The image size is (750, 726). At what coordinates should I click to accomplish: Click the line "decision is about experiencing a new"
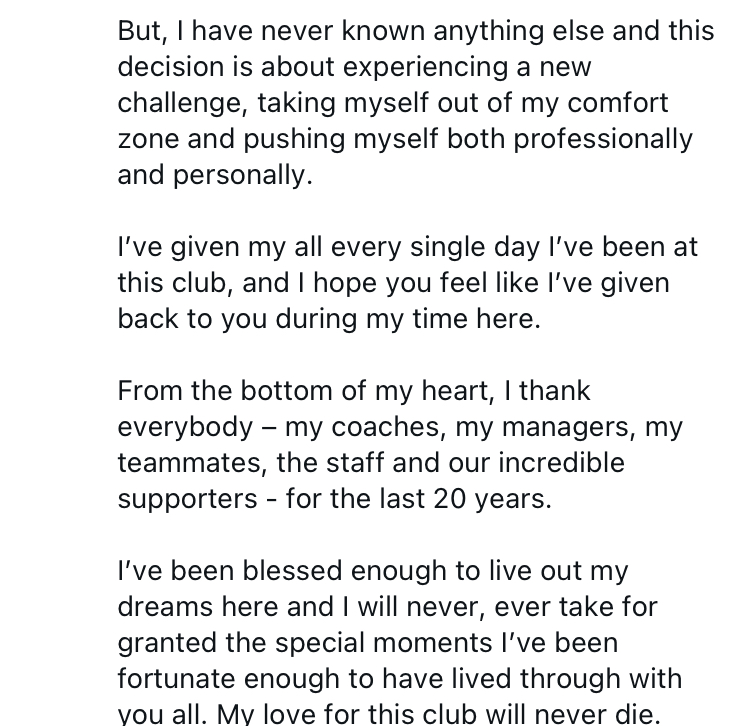354,67
